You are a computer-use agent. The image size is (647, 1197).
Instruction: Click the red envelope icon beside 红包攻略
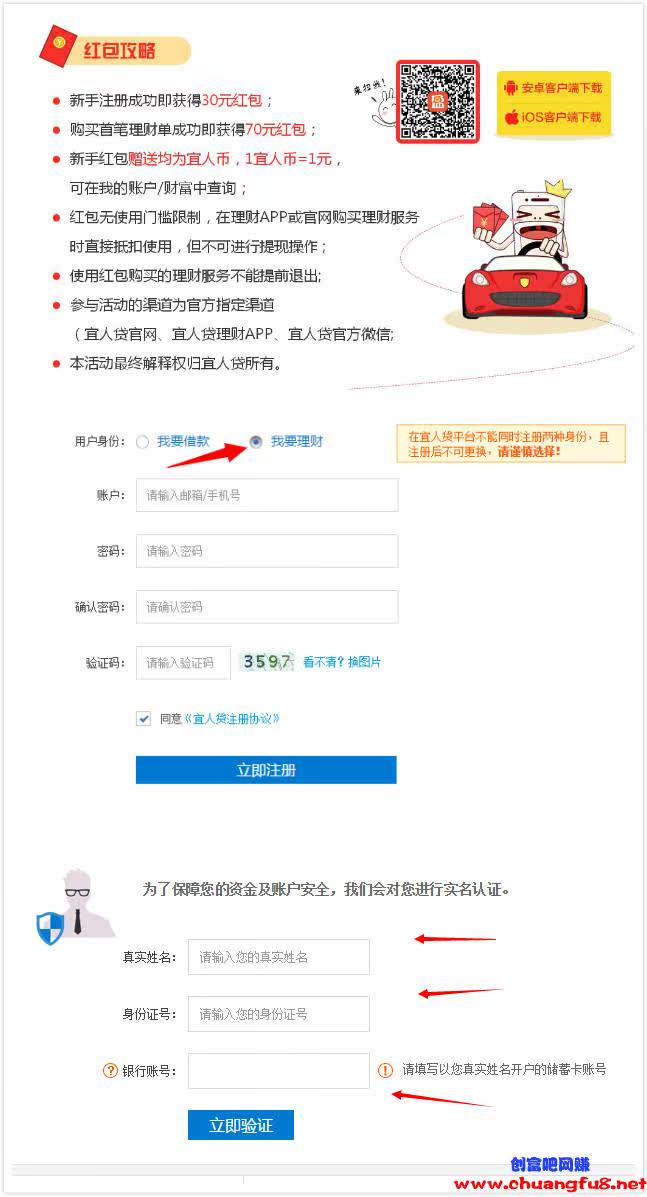point(58,45)
